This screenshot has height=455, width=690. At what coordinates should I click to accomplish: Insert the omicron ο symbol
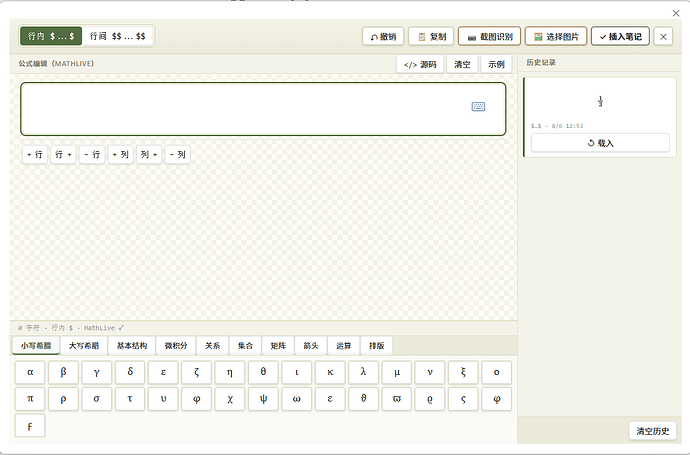tap(496, 372)
